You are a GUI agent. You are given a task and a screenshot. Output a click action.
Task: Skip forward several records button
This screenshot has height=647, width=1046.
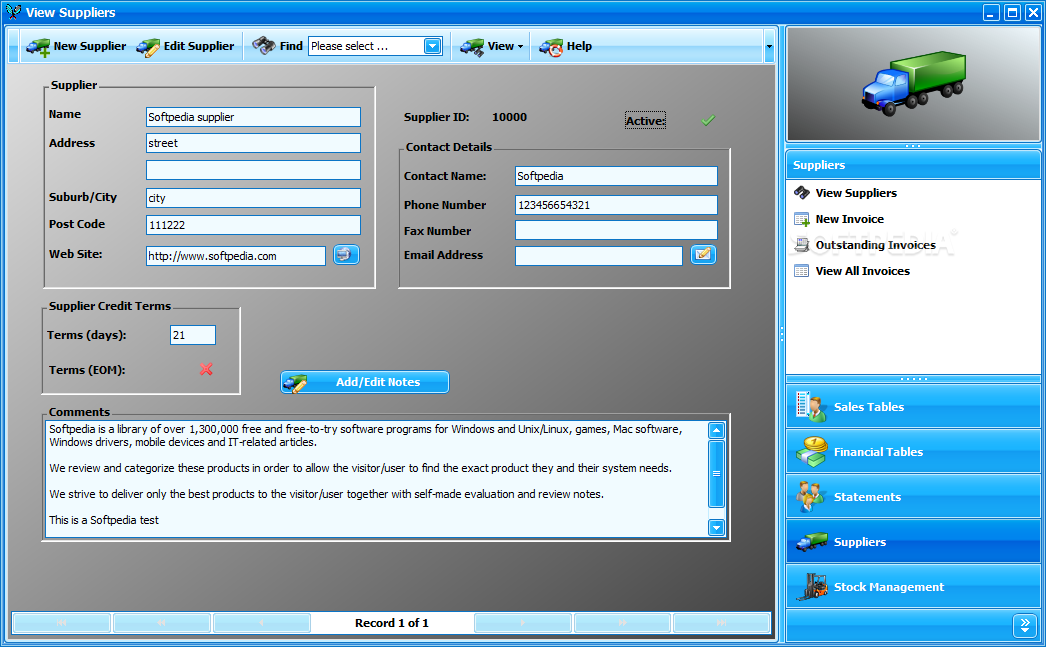[622, 622]
